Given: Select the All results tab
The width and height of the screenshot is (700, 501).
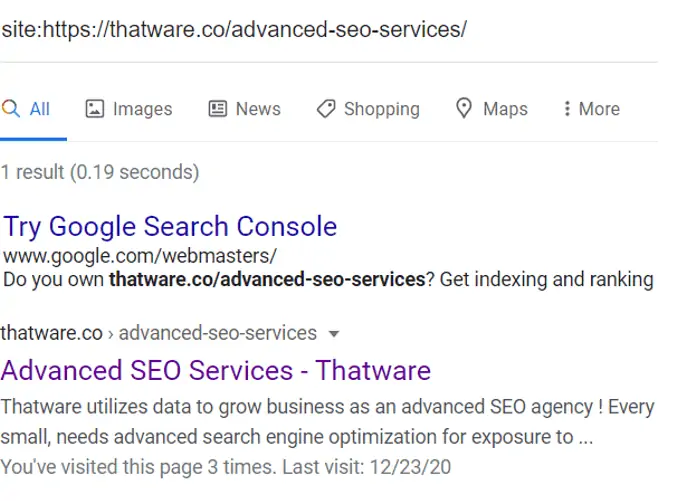Looking at the screenshot, I should pos(39,109).
